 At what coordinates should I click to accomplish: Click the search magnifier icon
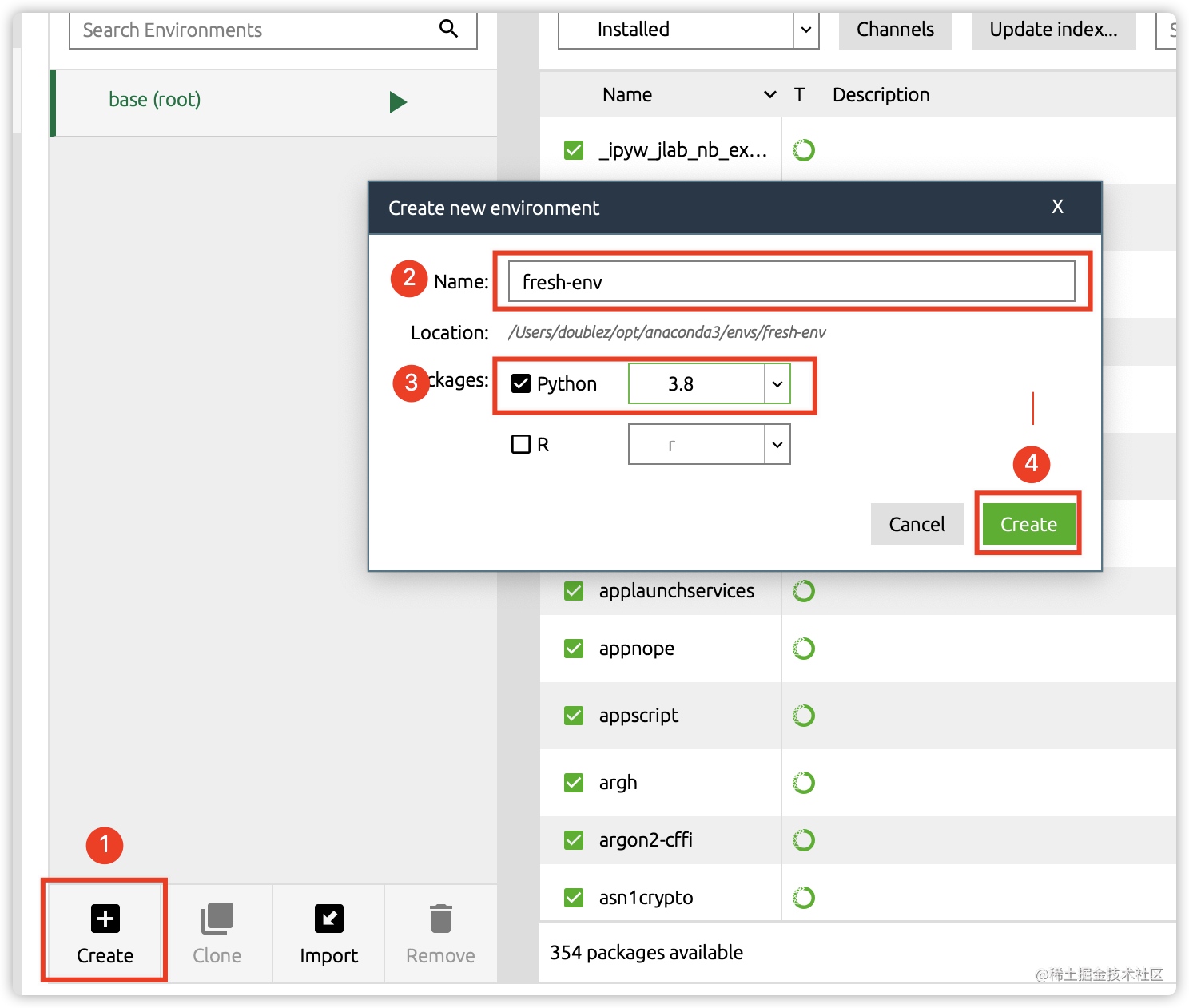(449, 29)
